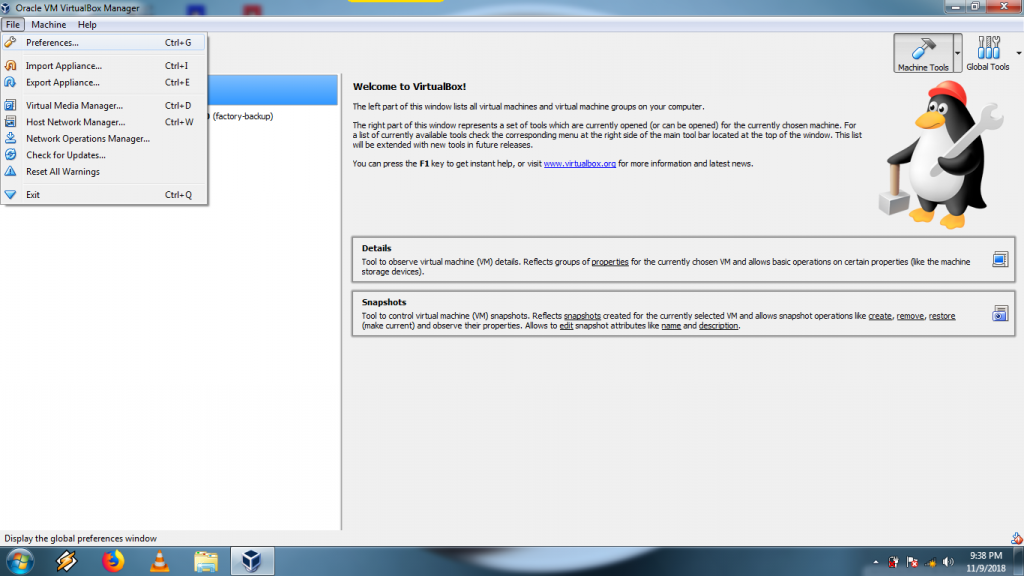
Task: Open Host Network Manager
Action: tap(104, 122)
